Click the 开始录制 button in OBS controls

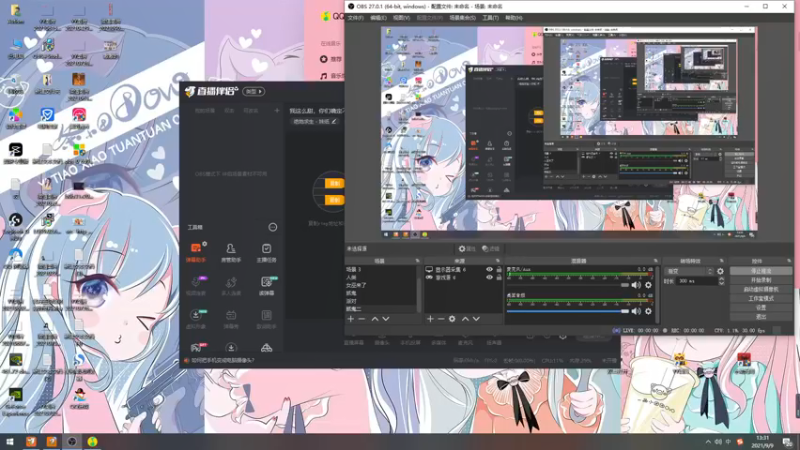coord(761,280)
